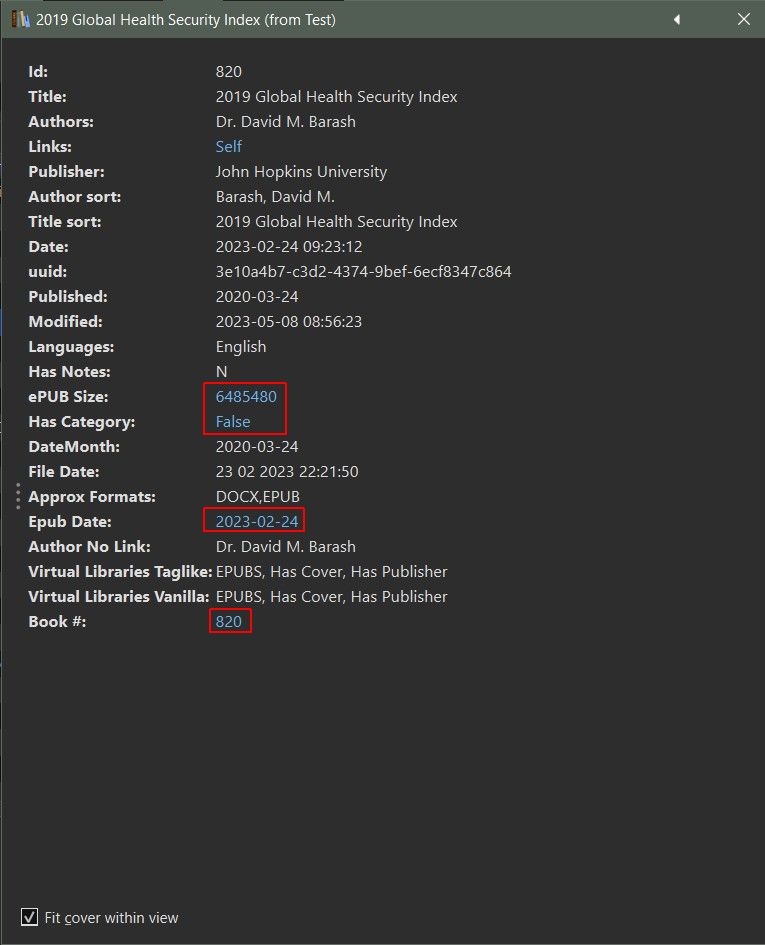Click the Author sort value Barash, David M.
765x945 pixels.
point(275,197)
